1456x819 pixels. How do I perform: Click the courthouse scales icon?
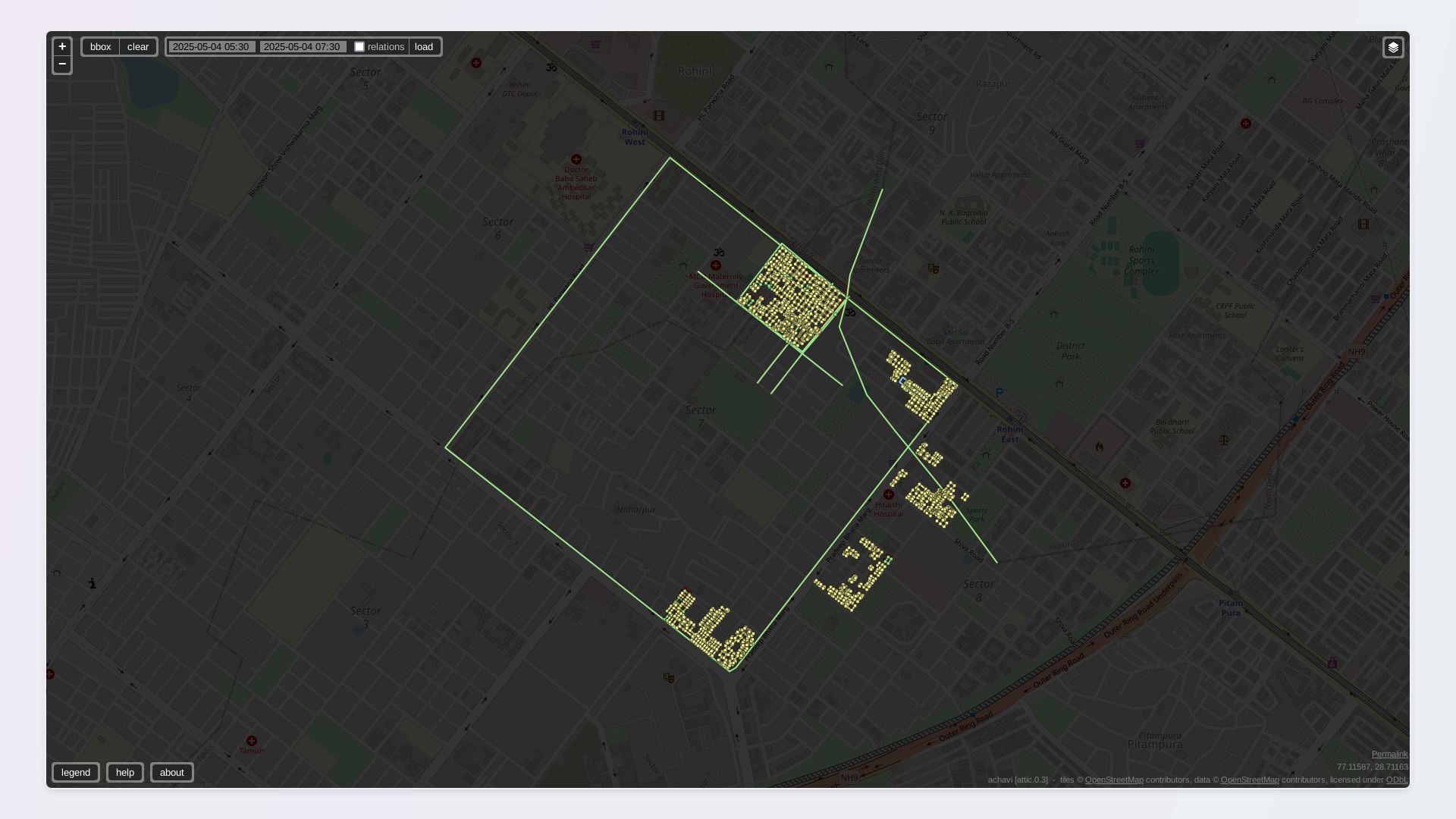point(1224,440)
